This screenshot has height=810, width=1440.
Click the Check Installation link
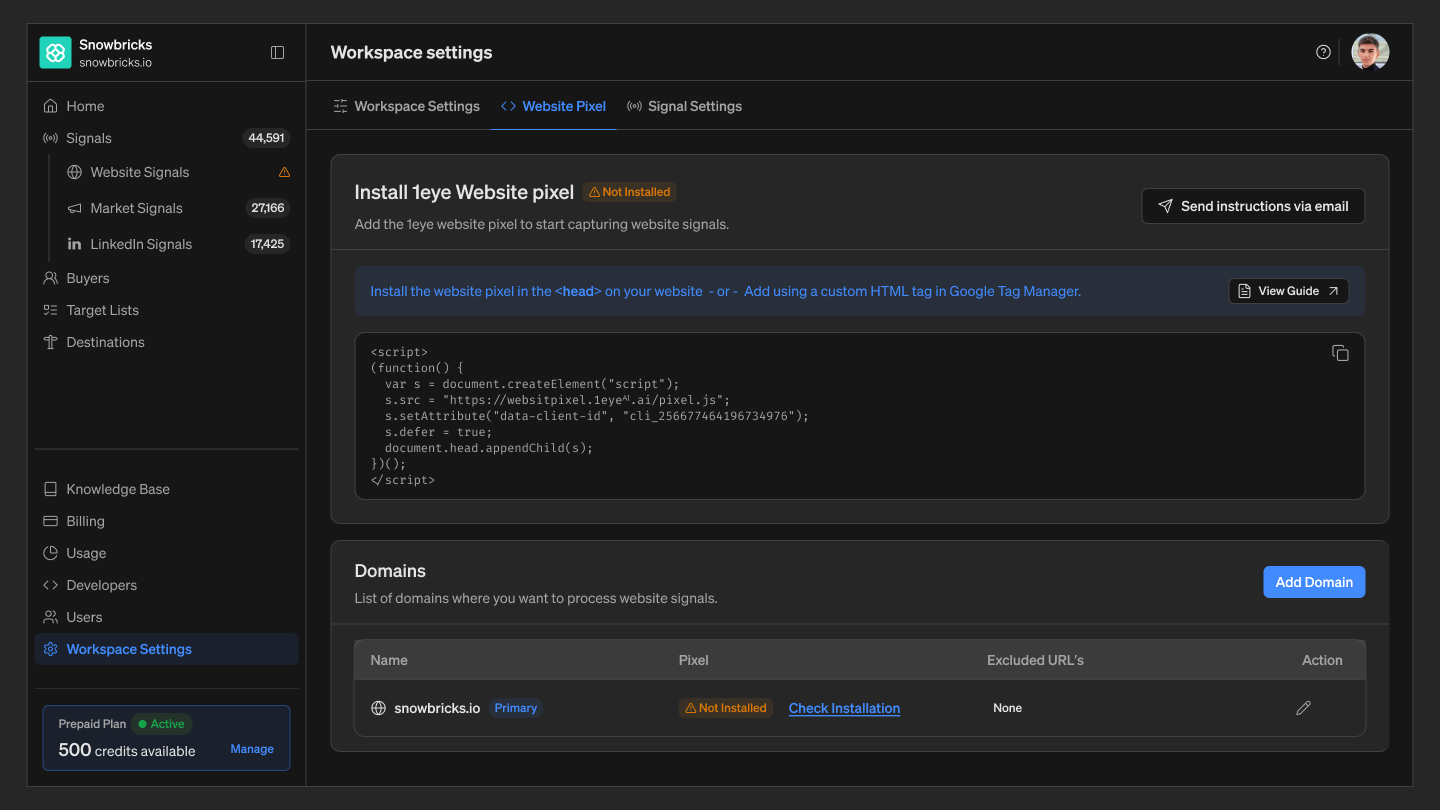pyautogui.click(x=844, y=708)
